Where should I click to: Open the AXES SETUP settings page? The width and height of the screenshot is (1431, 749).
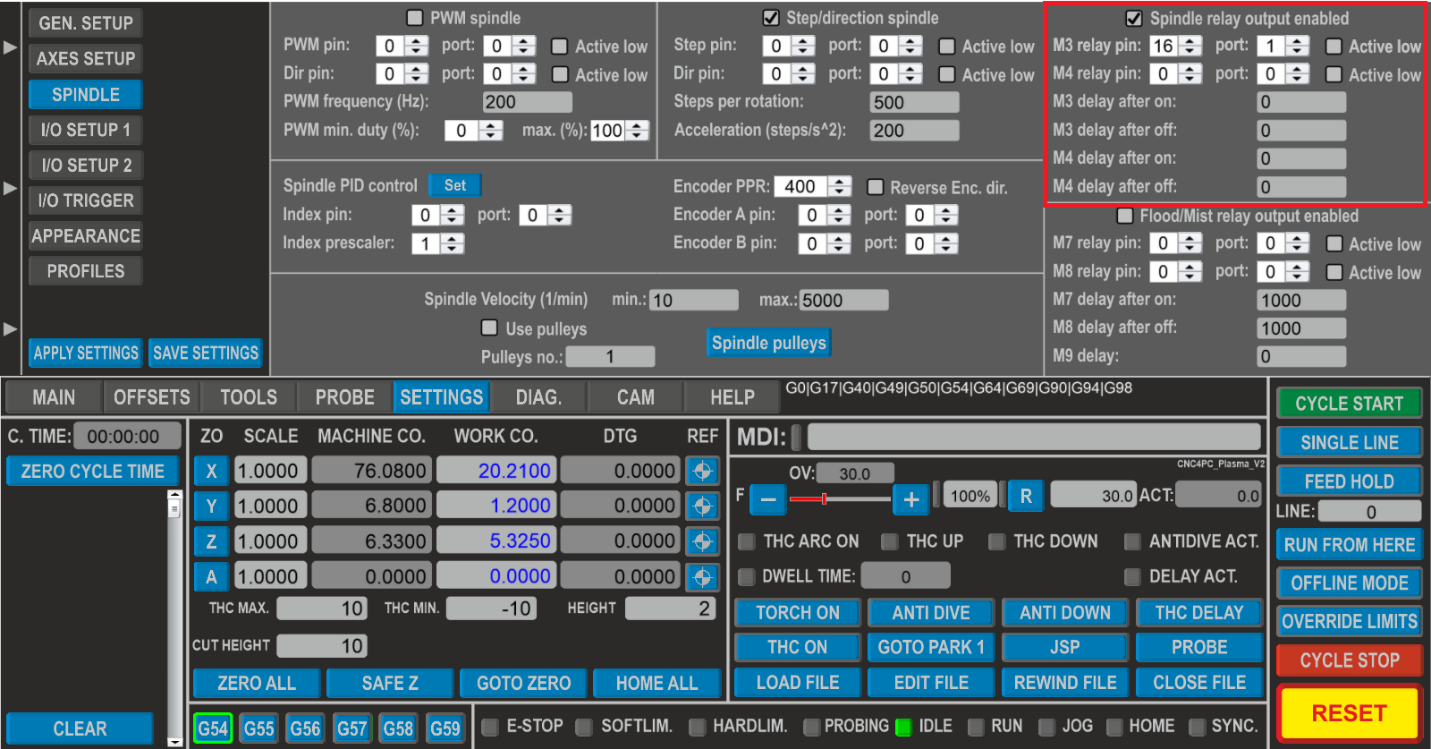click(x=85, y=58)
